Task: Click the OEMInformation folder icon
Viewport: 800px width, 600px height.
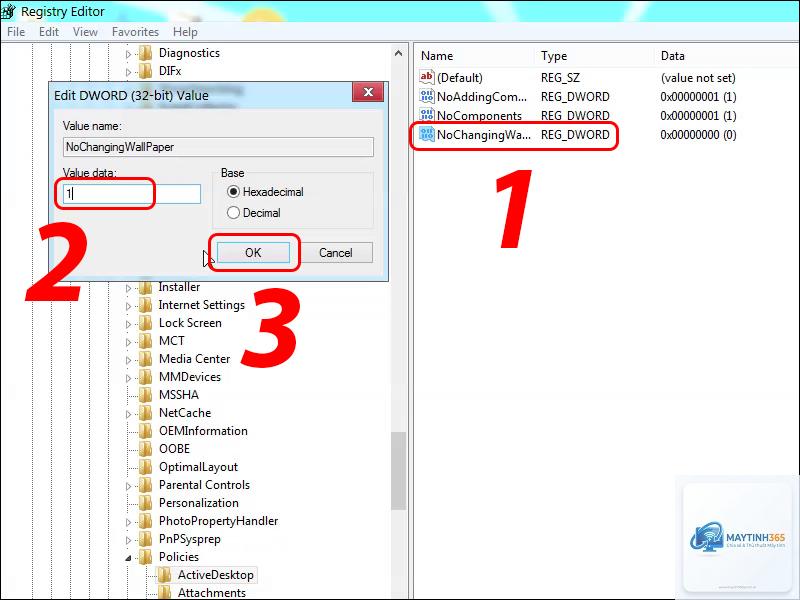Action: click(146, 431)
